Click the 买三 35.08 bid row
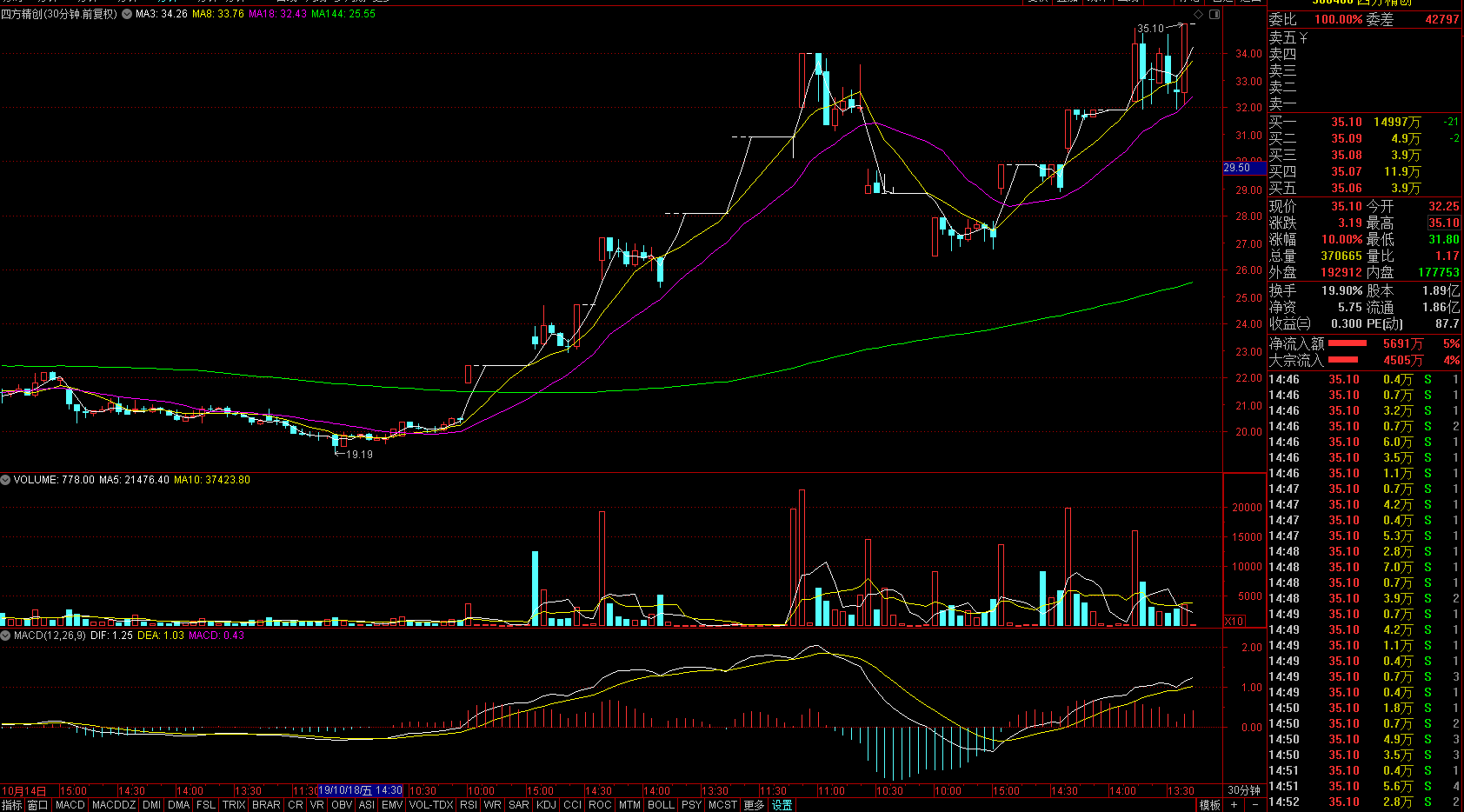 (1364, 155)
